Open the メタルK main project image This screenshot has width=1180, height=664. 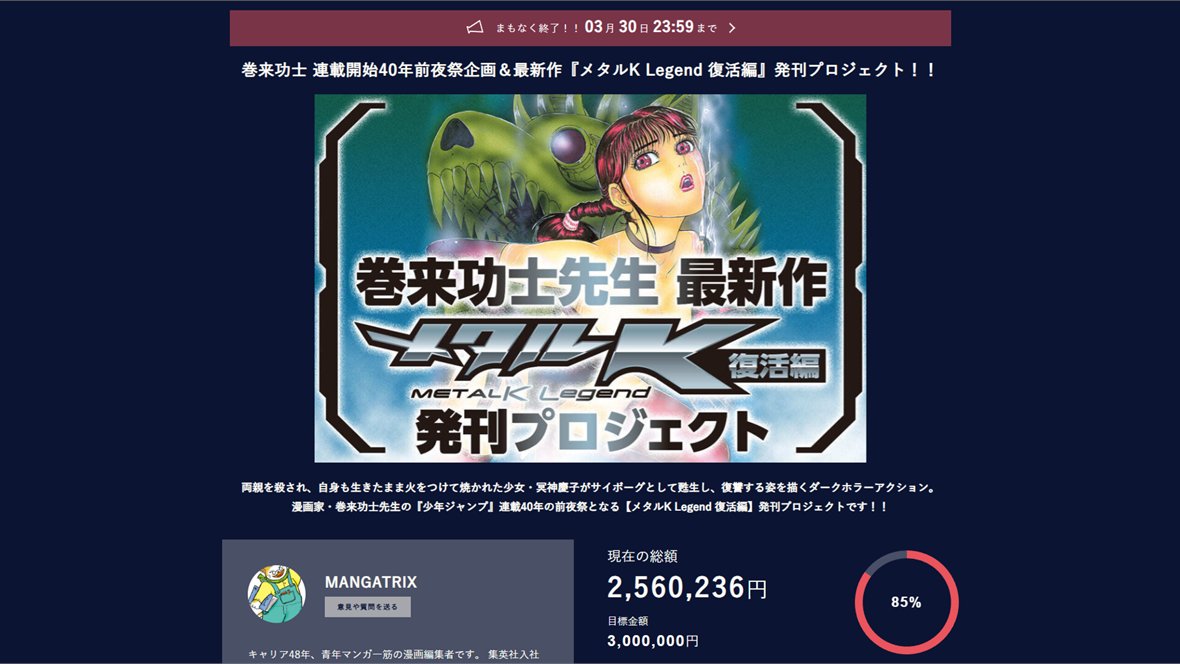point(590,279)
